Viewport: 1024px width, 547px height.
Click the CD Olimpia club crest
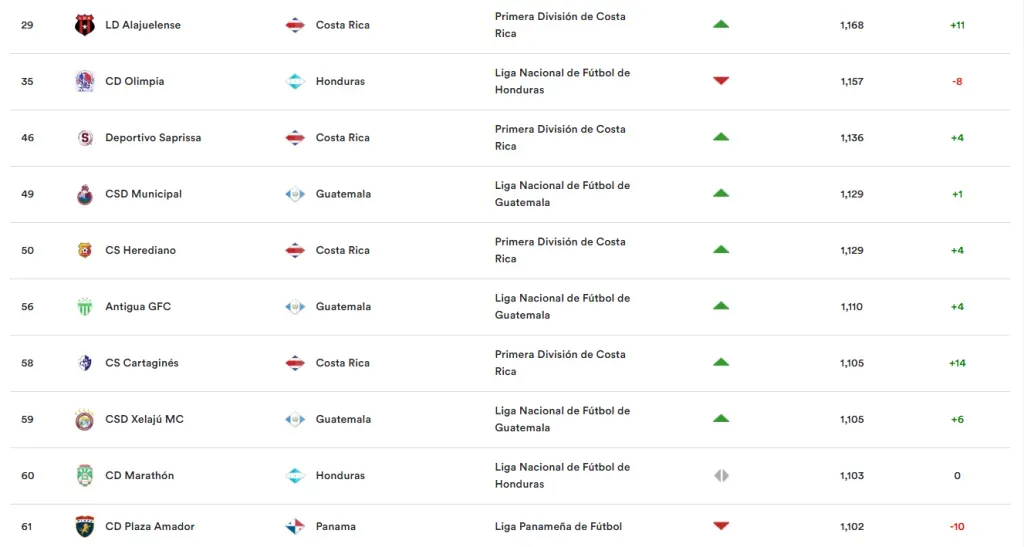(x=85, y=81)
